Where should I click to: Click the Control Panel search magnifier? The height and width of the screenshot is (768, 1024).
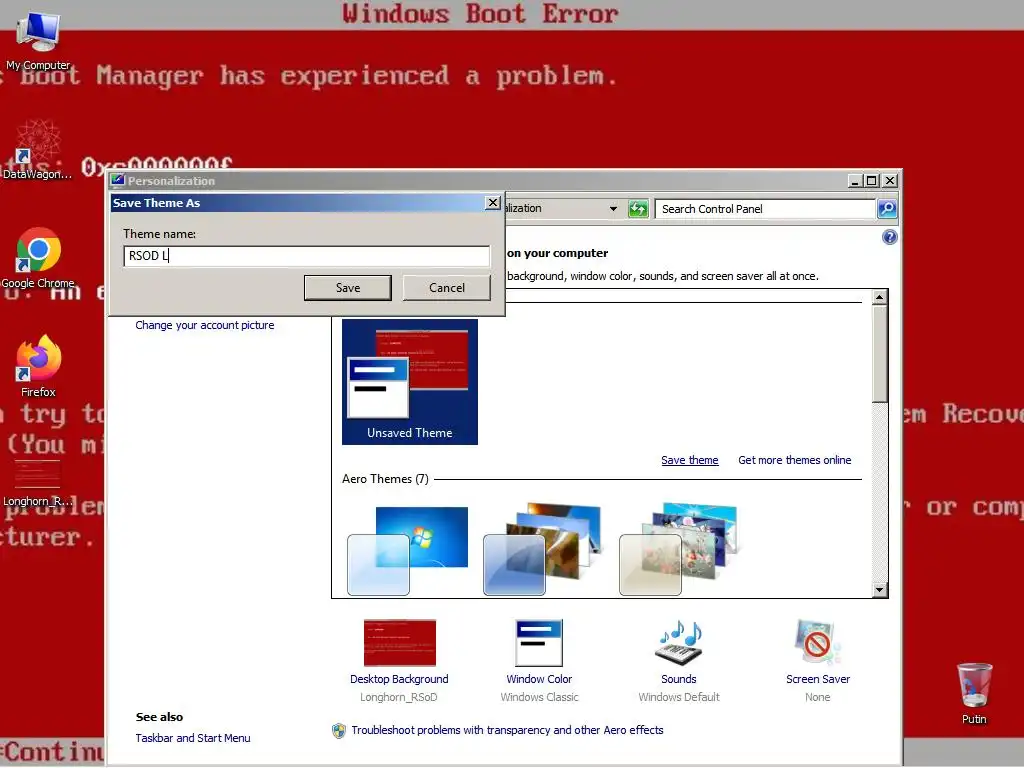tap(887, 209)
